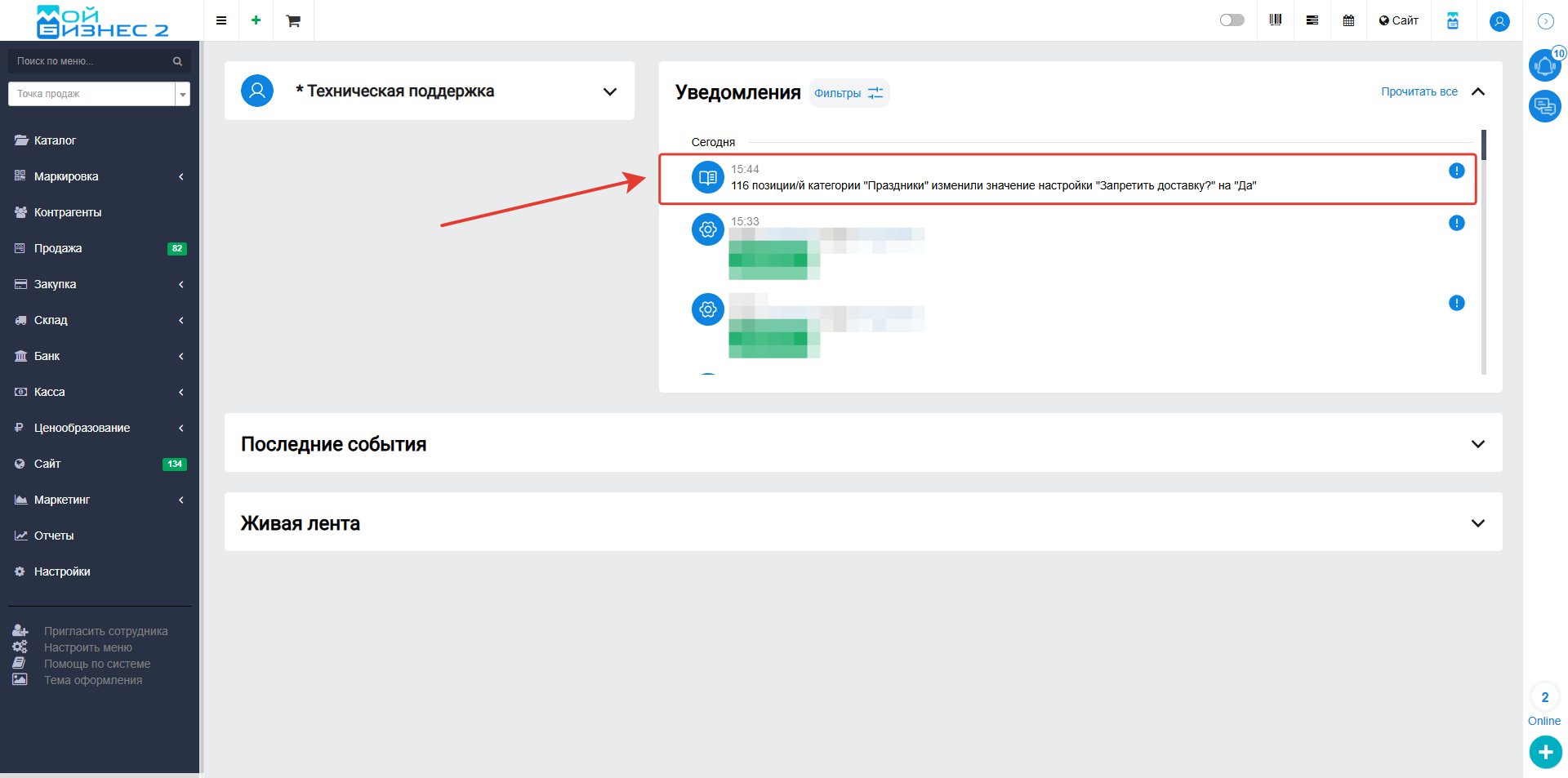The width and height of the screenshot is (1568, 778).
Task: Click the barcode scanner icon
Action: pos(1276,20)
